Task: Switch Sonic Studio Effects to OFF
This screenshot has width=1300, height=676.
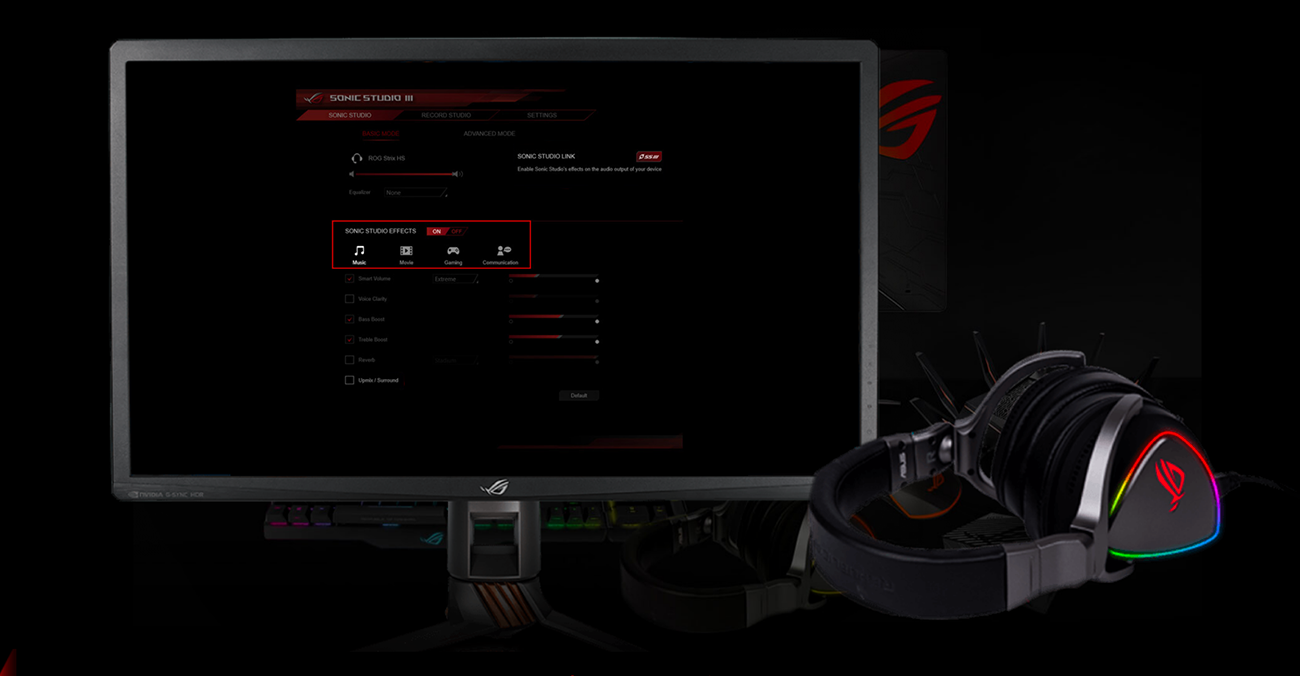Action: pos(457,231)
